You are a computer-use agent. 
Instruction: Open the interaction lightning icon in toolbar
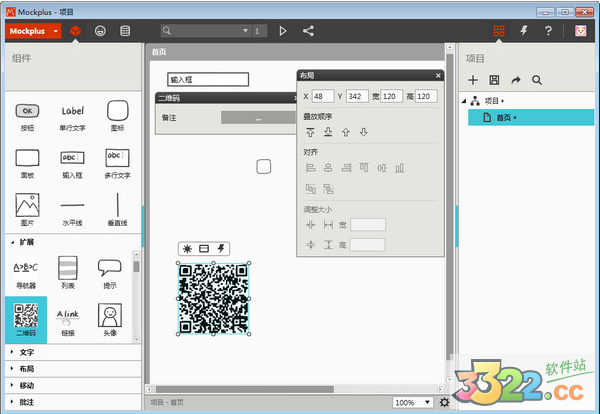point(524,31)
